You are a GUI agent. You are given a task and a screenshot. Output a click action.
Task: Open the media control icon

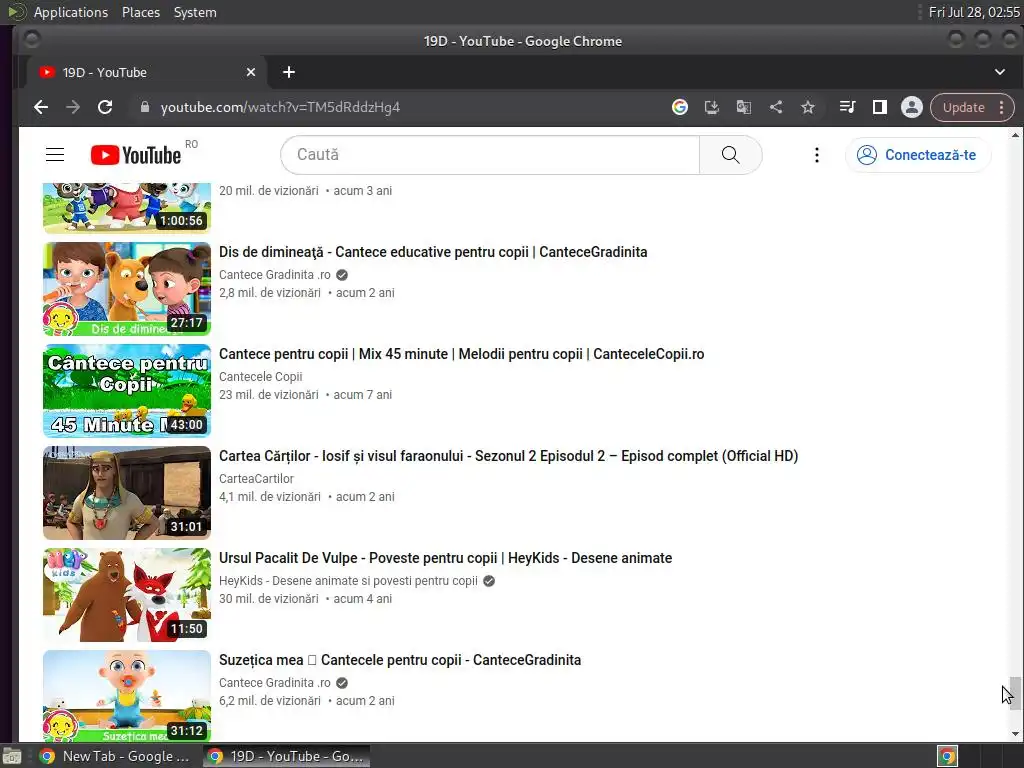point(848,107)
